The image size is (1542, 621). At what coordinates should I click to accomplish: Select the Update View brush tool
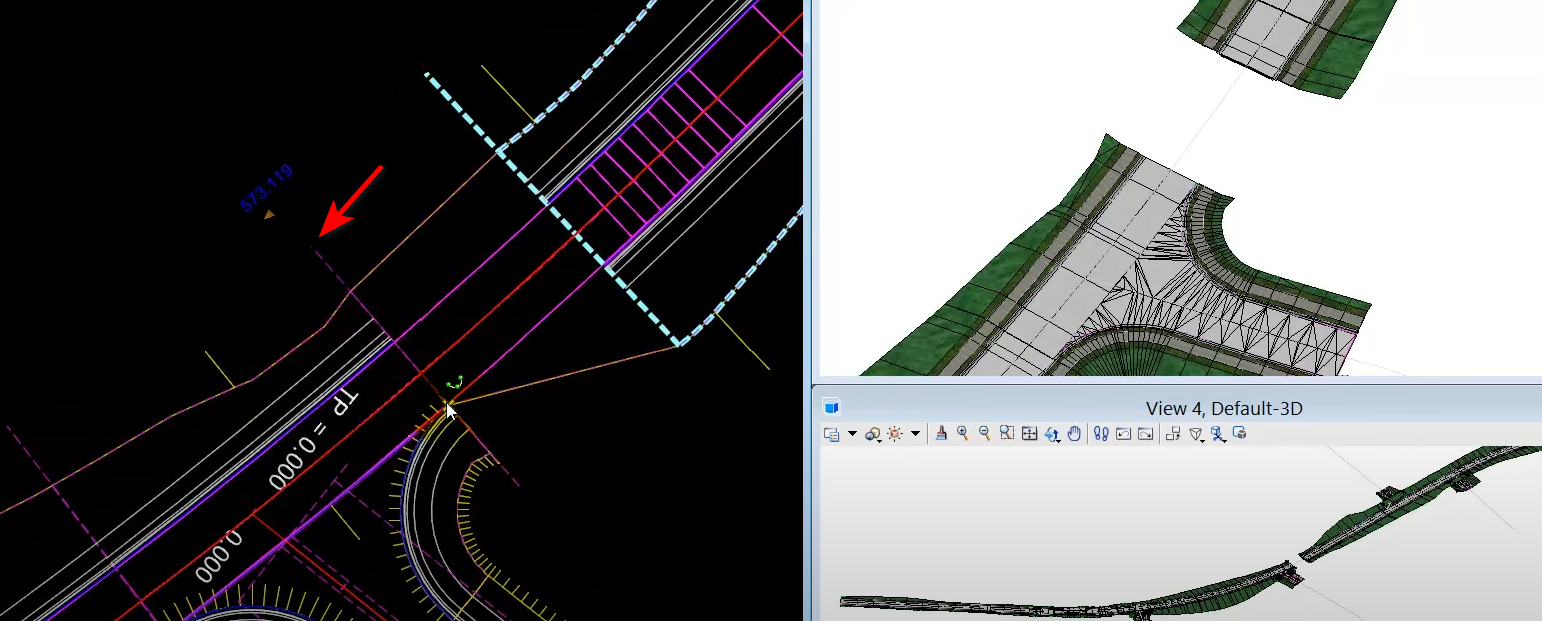coord(940,434)
